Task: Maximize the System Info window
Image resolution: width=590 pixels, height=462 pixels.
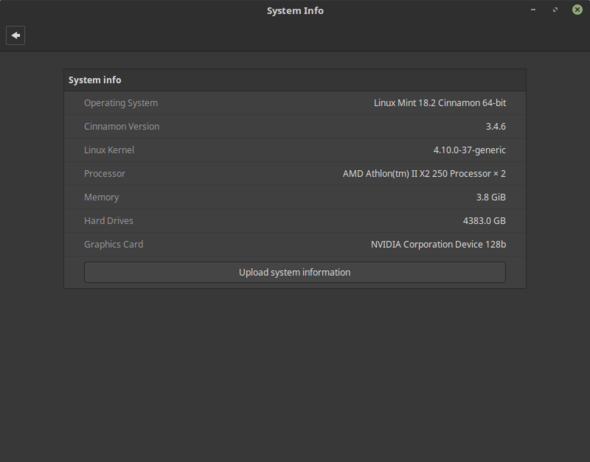Action: click(555, 10)
